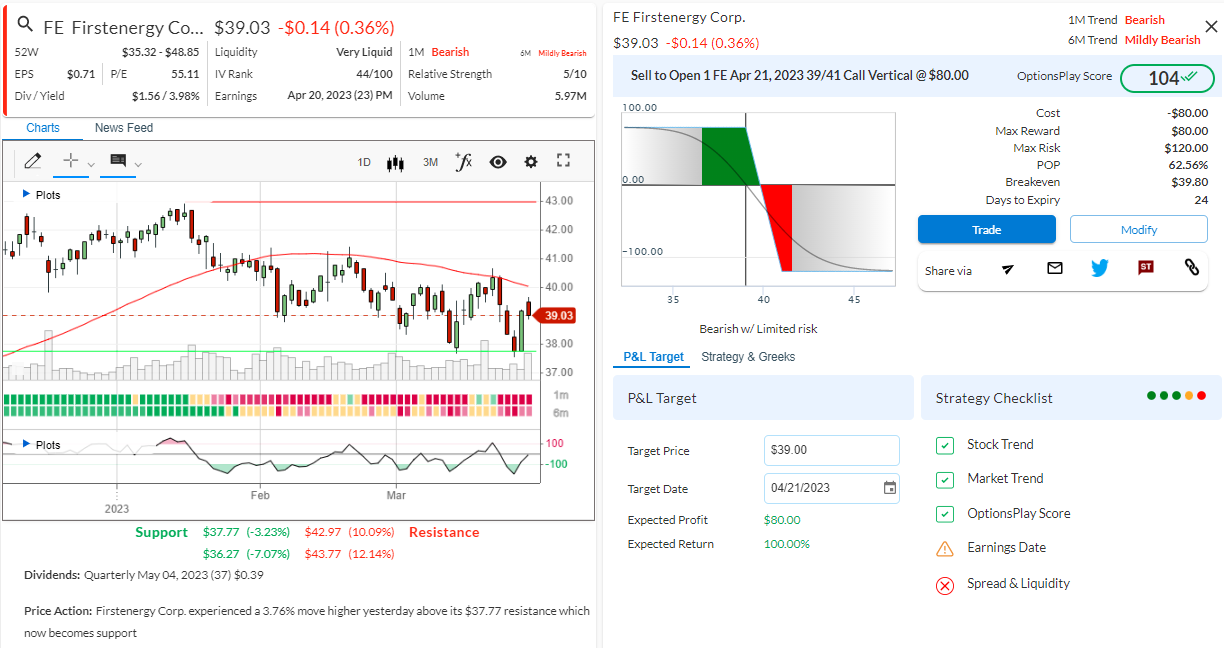
Task: Open the News Feed tab
Action: pos(124,128)
